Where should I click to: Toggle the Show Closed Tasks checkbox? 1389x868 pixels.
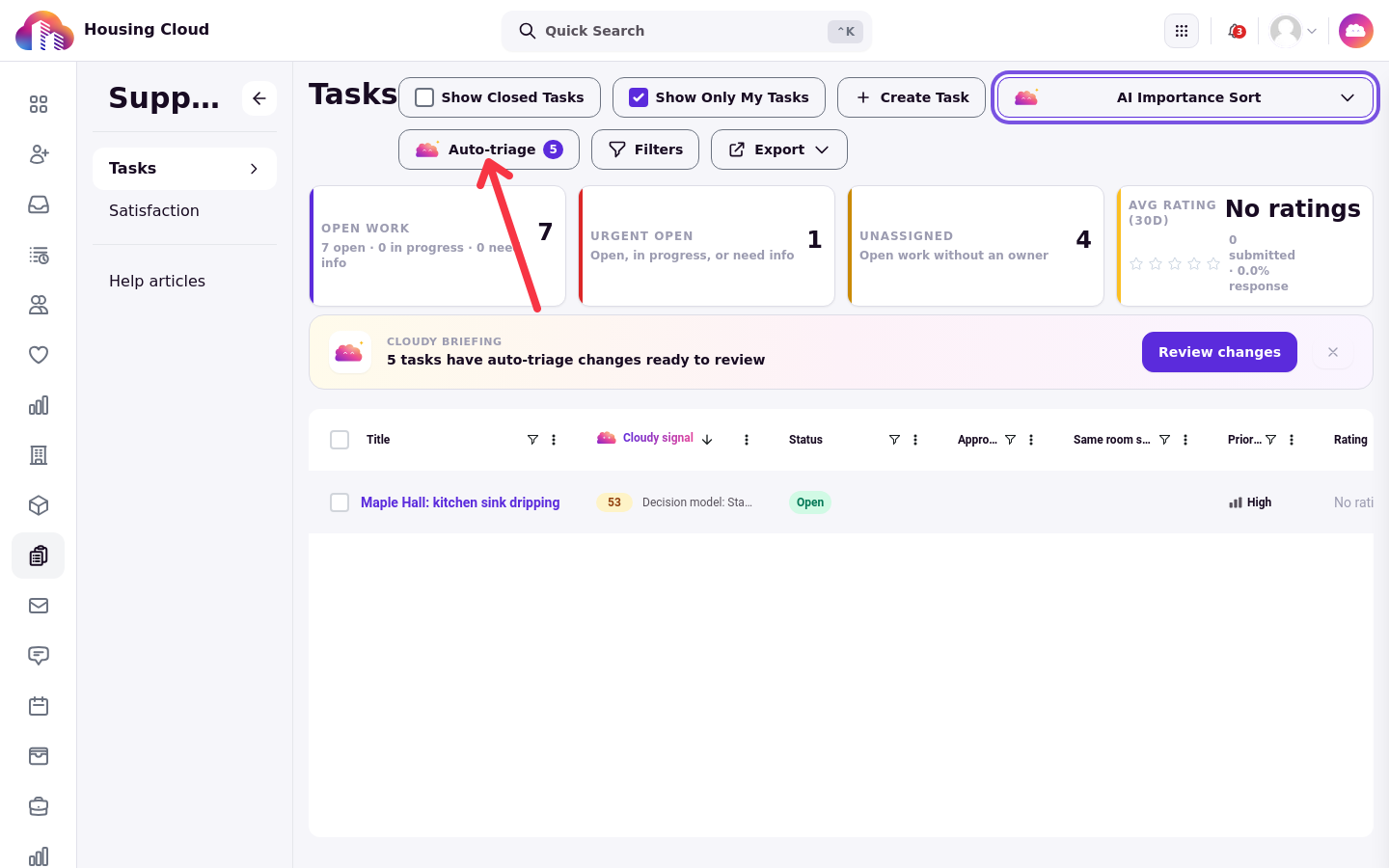(x=424, y=97)
